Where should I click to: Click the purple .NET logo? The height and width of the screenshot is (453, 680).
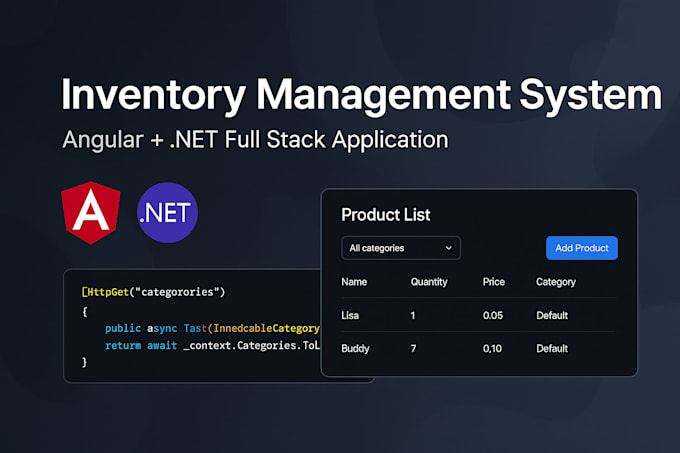[x=167, y=212]
